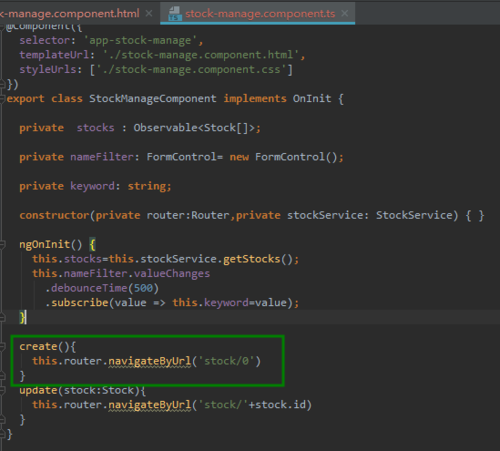Click the debounceTime call

89,288
